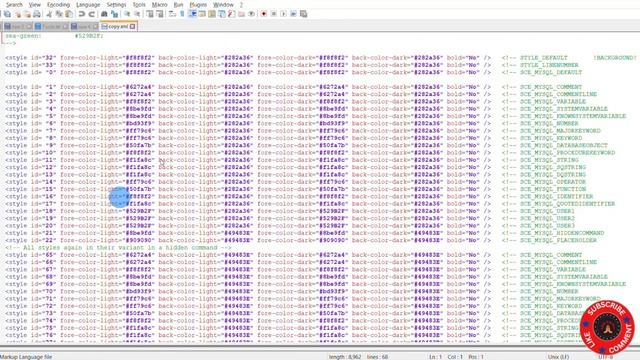
Task: Click the Redo arrow icon
Action: point(92,14)
